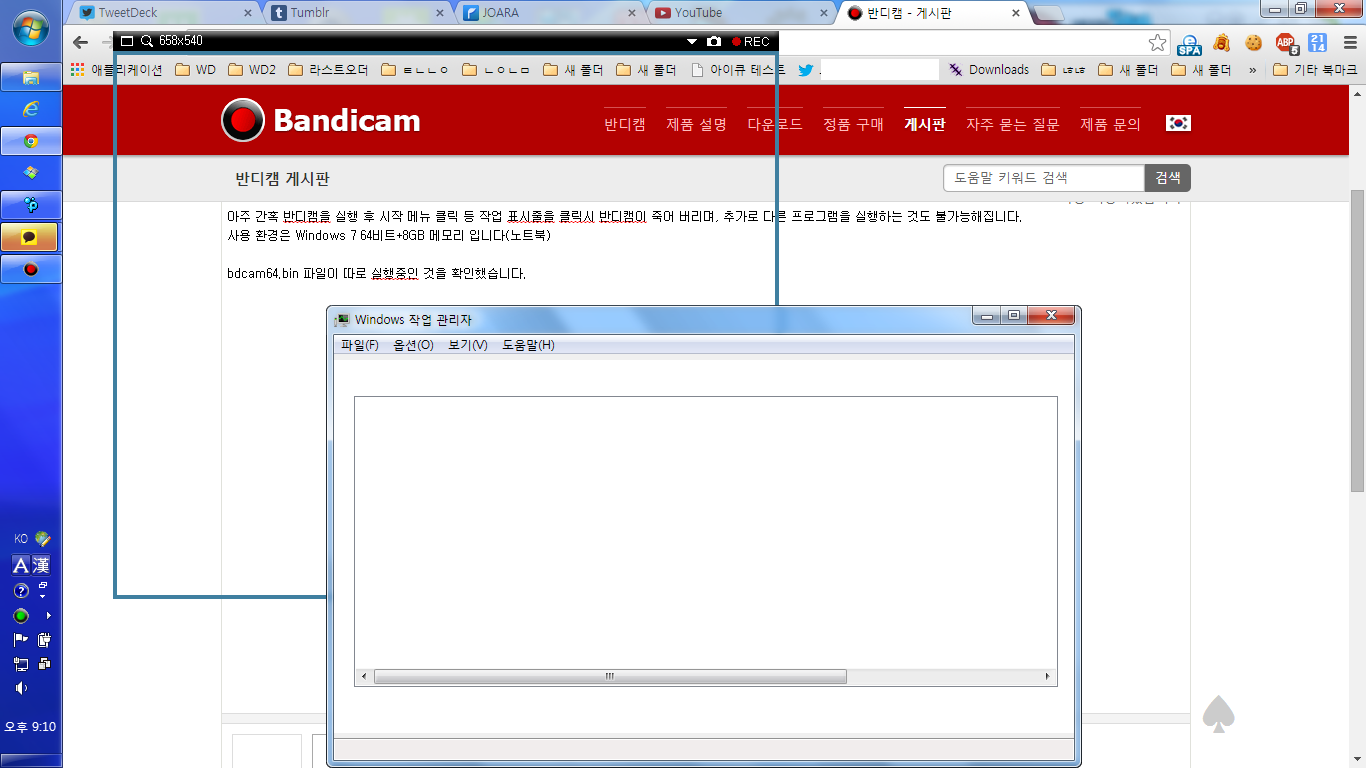Open the 게시판 nav item
The height and width of the screenshot is (768, 1366).
(x=924, y=125)
